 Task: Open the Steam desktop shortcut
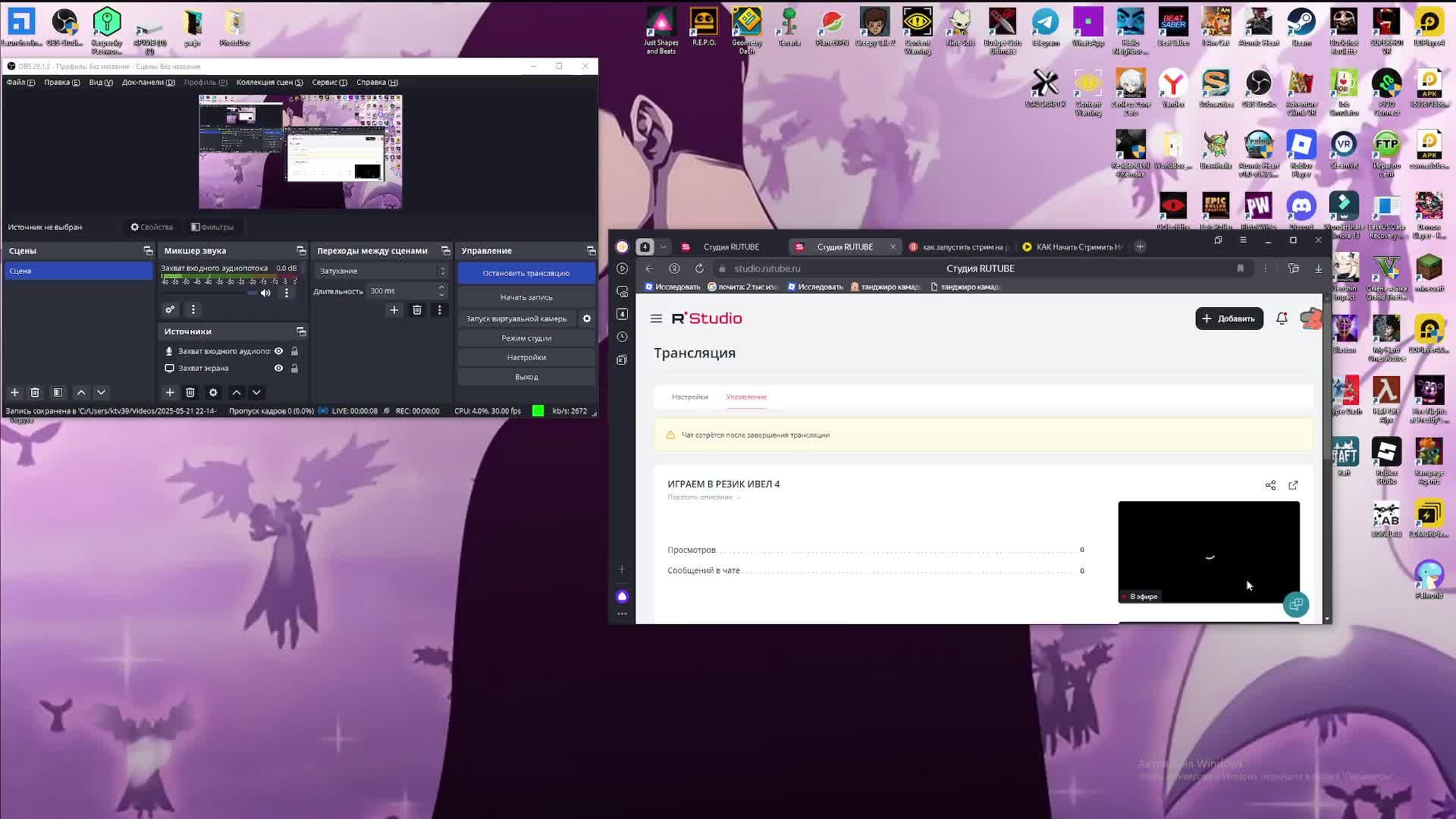coord(1301,27)
